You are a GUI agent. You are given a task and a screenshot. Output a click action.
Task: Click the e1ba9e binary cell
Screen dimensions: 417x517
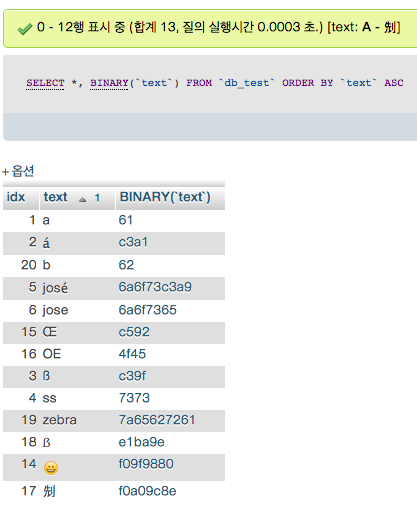142,442
